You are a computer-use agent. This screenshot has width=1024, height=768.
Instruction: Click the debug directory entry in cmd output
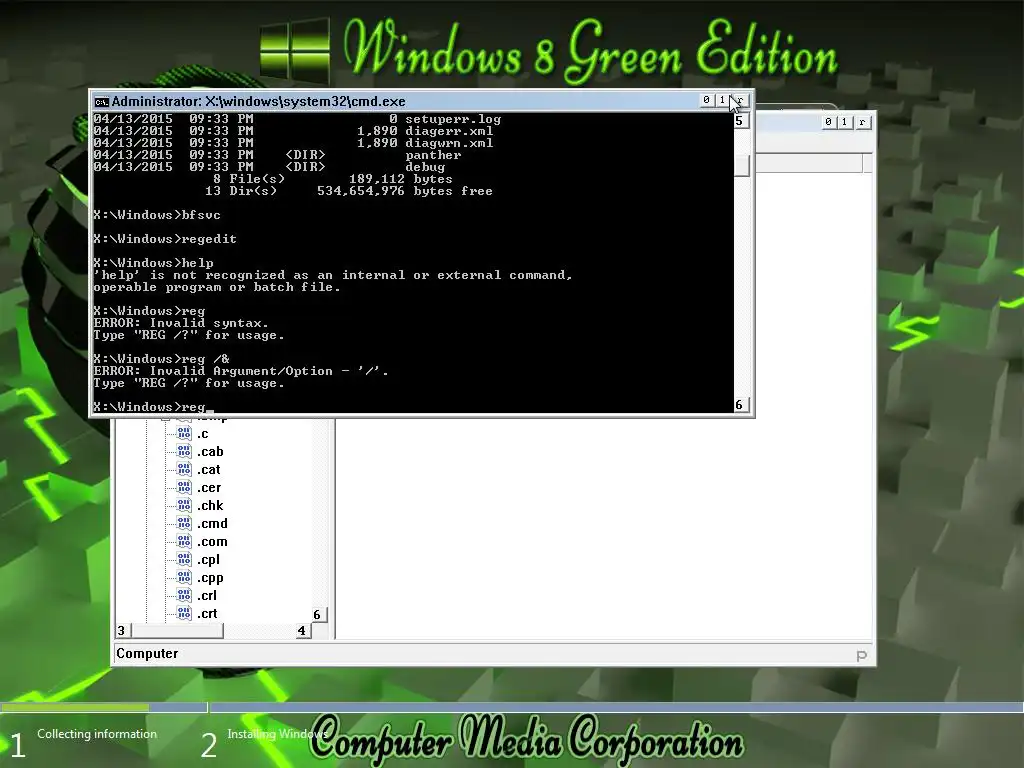[x=424, y=167]
